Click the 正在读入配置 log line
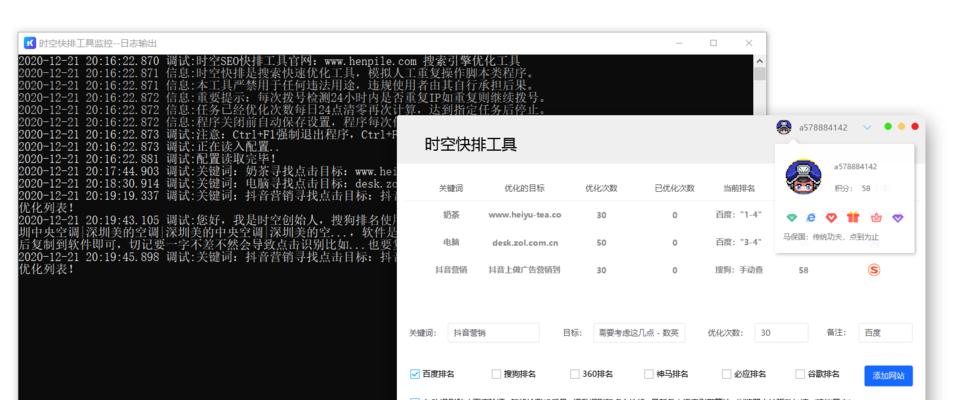 [149, 147]
